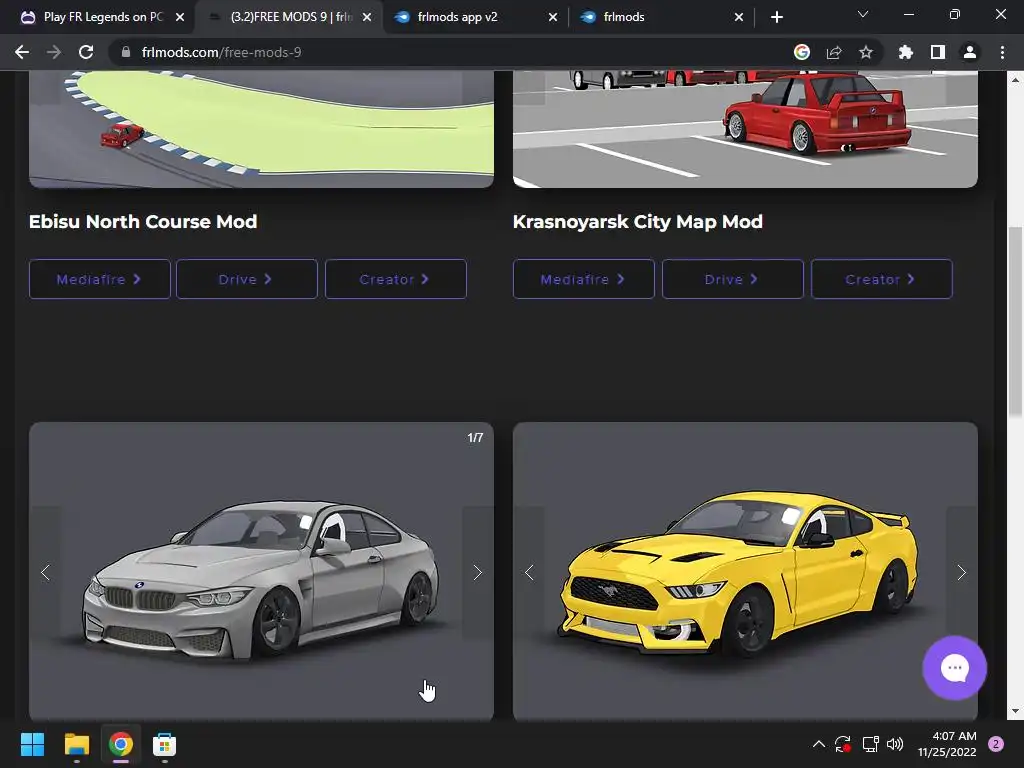Open Creator link for Ebisu North Course

coord(396,280)
